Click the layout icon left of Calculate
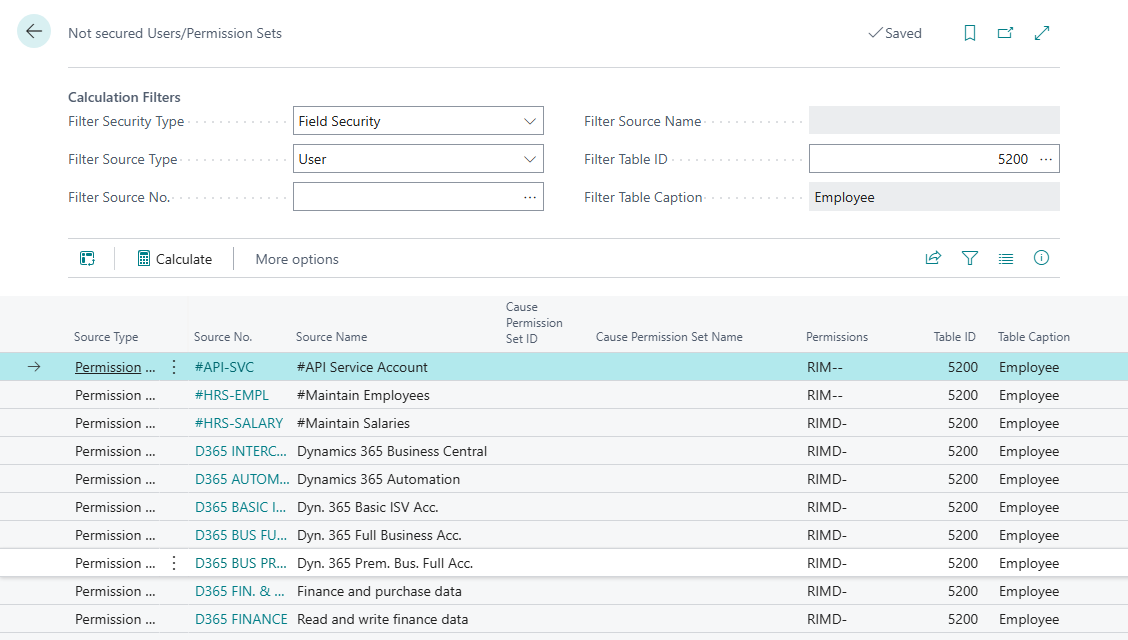 (x=87, y=258)
